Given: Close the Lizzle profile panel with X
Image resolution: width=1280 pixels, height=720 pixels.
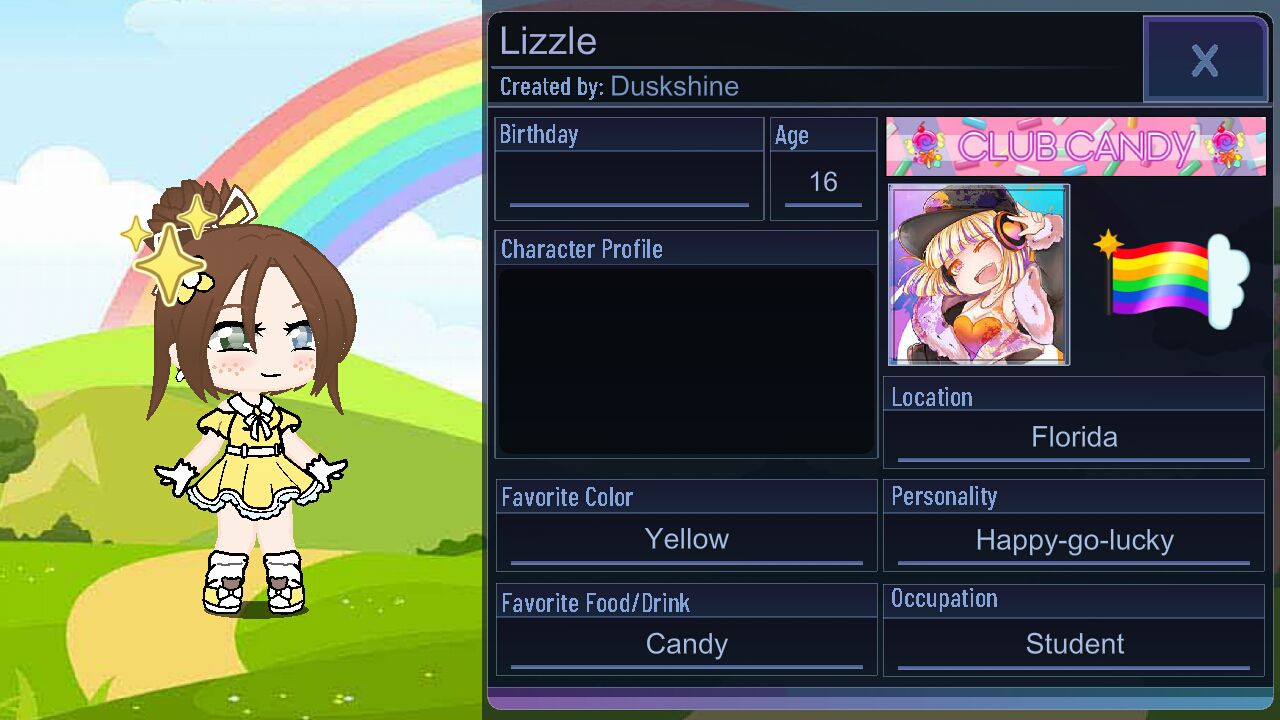Looking at the screenshot, I should (x=1205, y=60).
